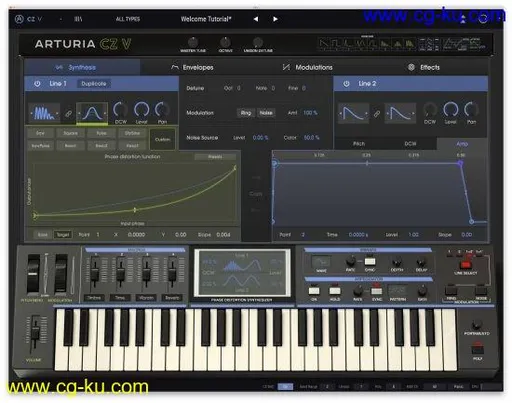The width and height of the screenshot is (512, 403).
Task: Select Line 2 second waveform display
Action: point(400,113)
